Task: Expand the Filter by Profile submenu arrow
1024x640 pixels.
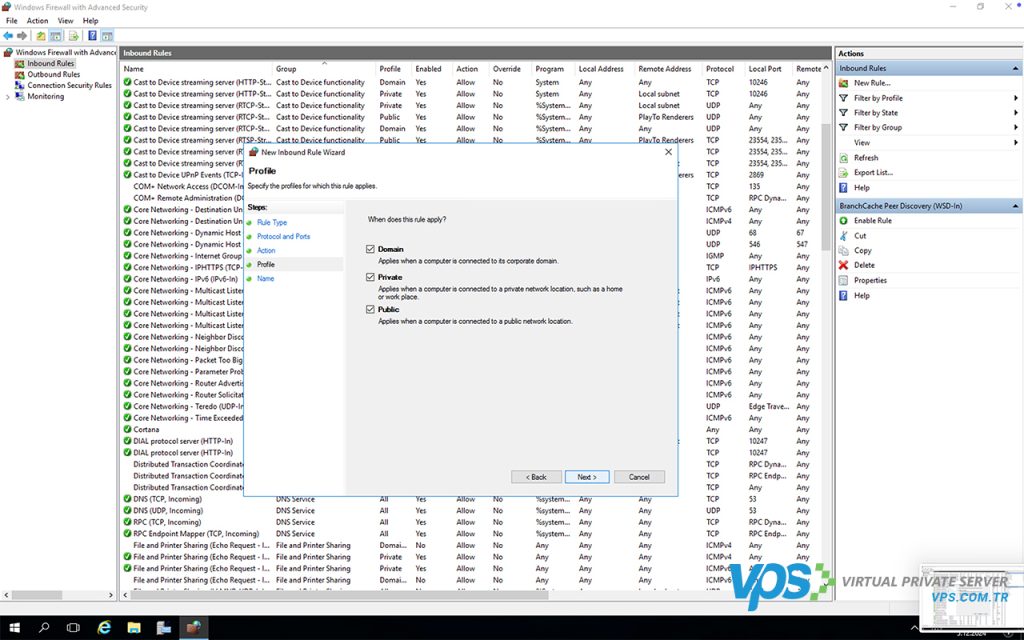Action: [1016, 98]
